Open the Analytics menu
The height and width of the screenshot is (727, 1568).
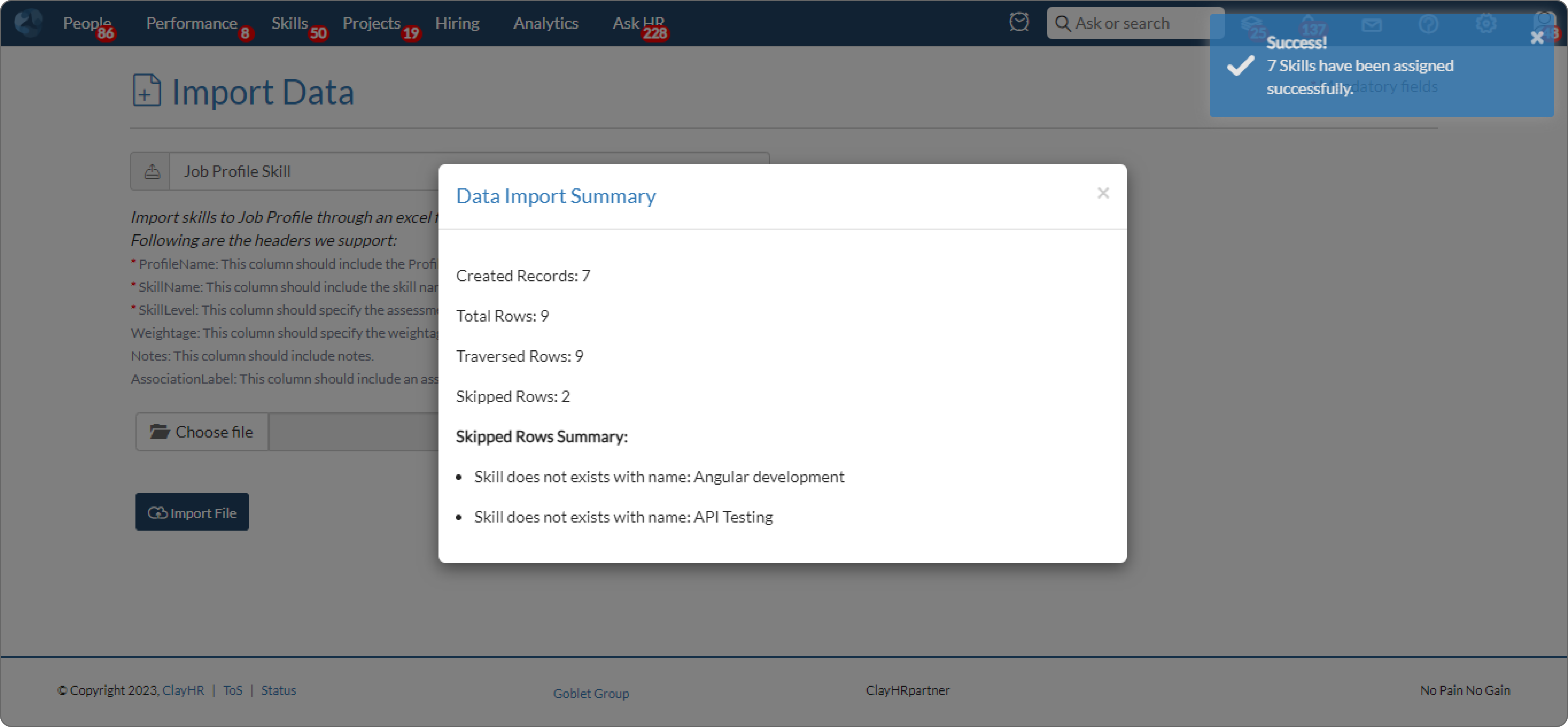(545, 23)
